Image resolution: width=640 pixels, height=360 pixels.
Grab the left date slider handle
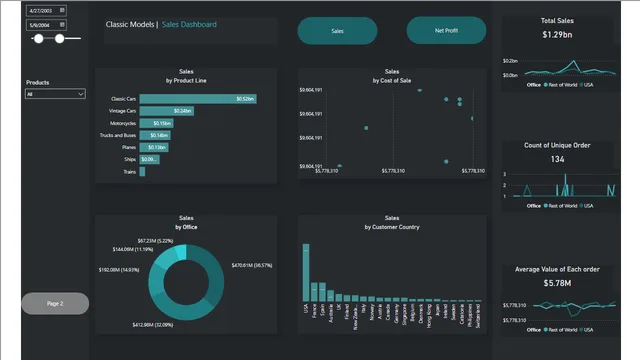coord(38,38)
